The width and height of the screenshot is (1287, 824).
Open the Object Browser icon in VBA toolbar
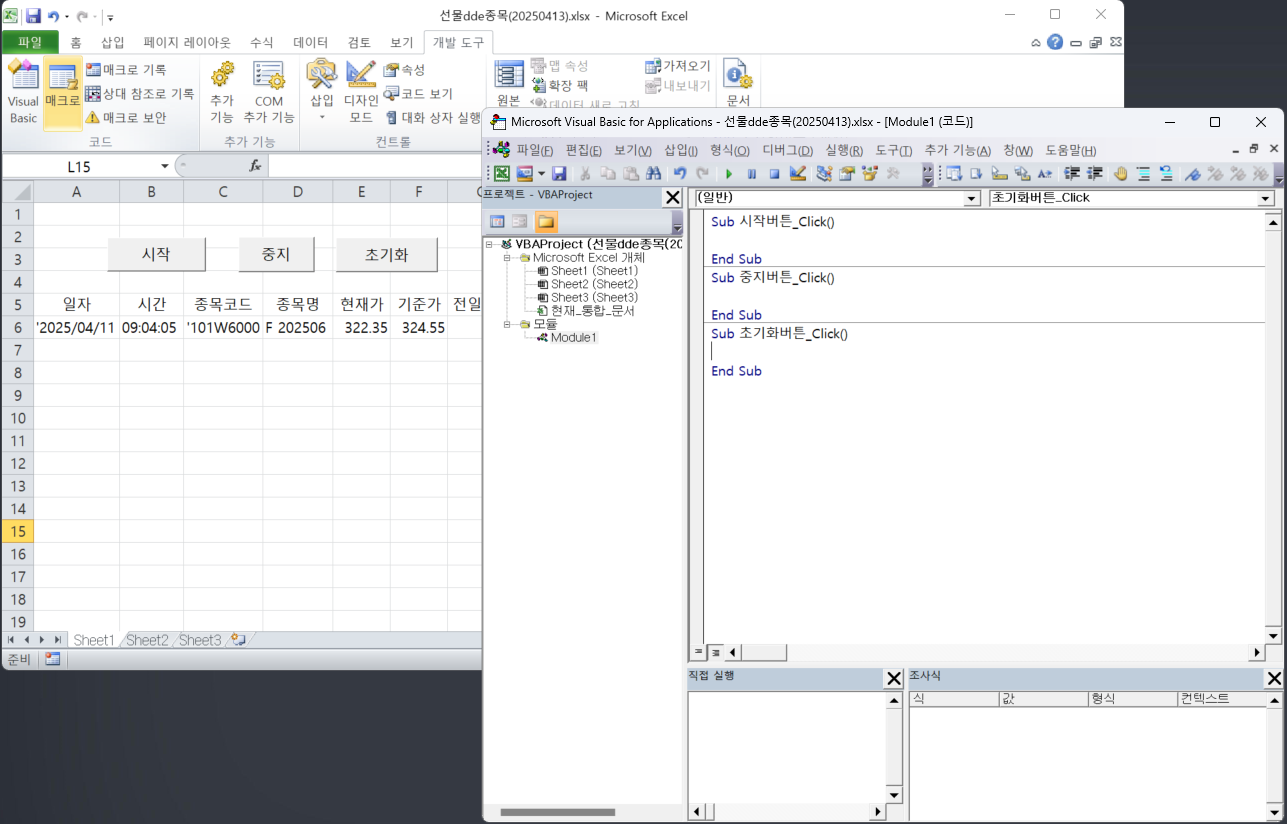[x=870, y=173]
